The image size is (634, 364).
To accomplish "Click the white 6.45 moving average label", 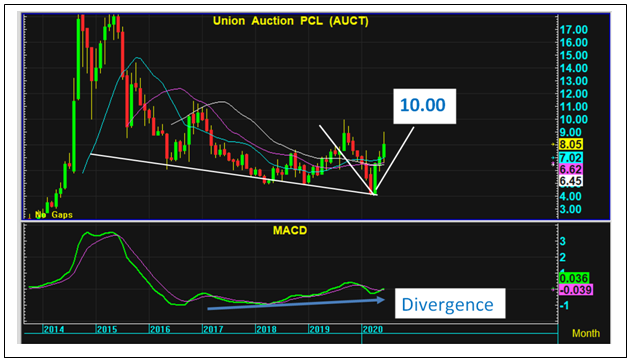I will click(x=571, y=181).
